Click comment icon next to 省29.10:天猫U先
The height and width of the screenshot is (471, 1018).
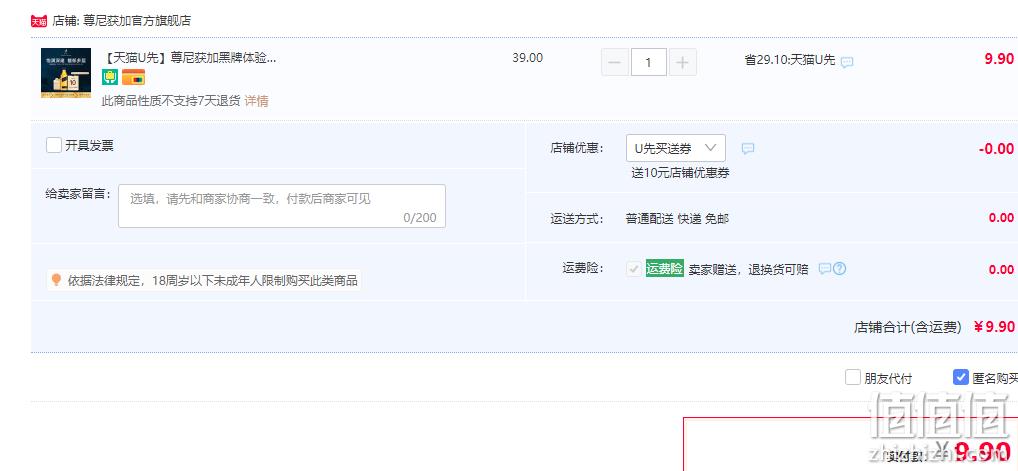(x=847, y=62)
